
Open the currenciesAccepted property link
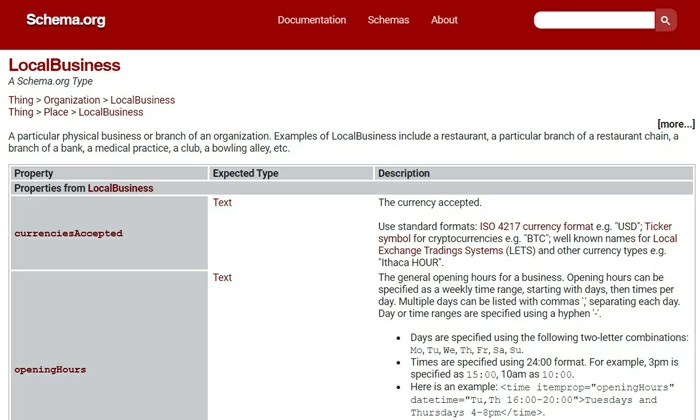[68, 233]
